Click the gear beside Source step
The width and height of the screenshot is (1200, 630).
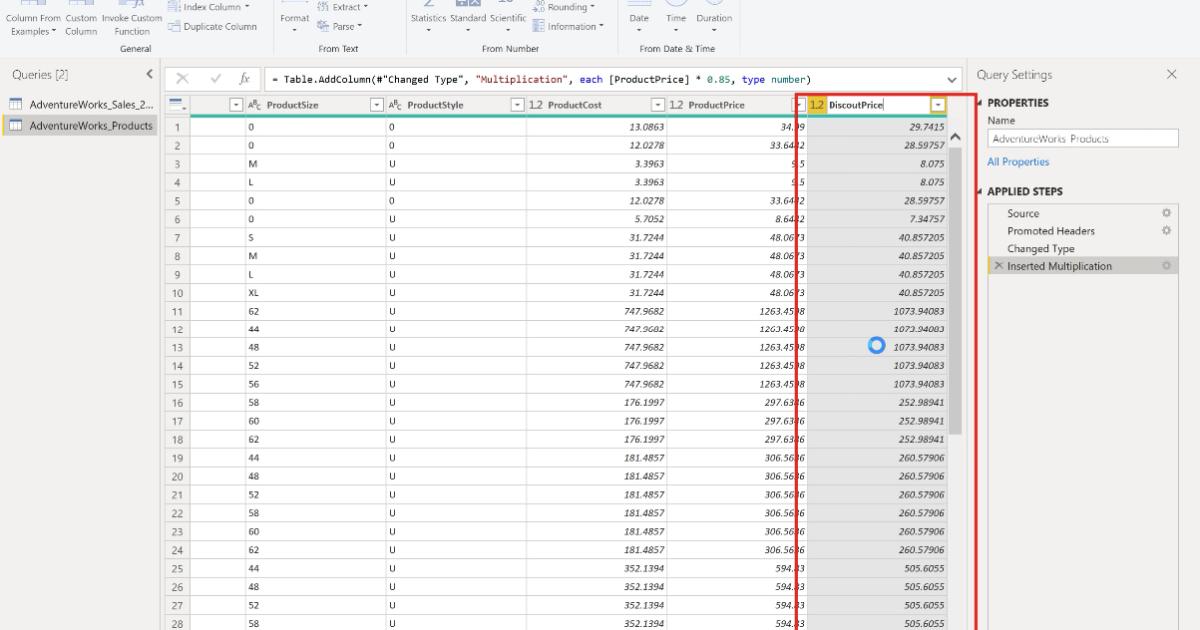[1166, 212]
